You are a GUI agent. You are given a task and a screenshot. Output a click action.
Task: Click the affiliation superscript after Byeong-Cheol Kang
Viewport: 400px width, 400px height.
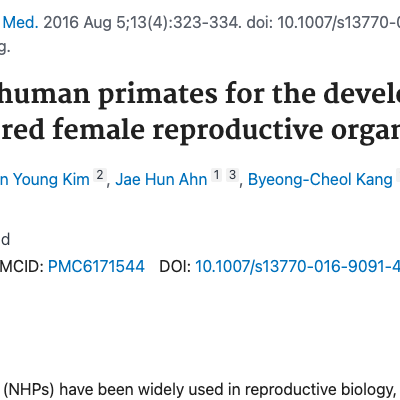398,175
